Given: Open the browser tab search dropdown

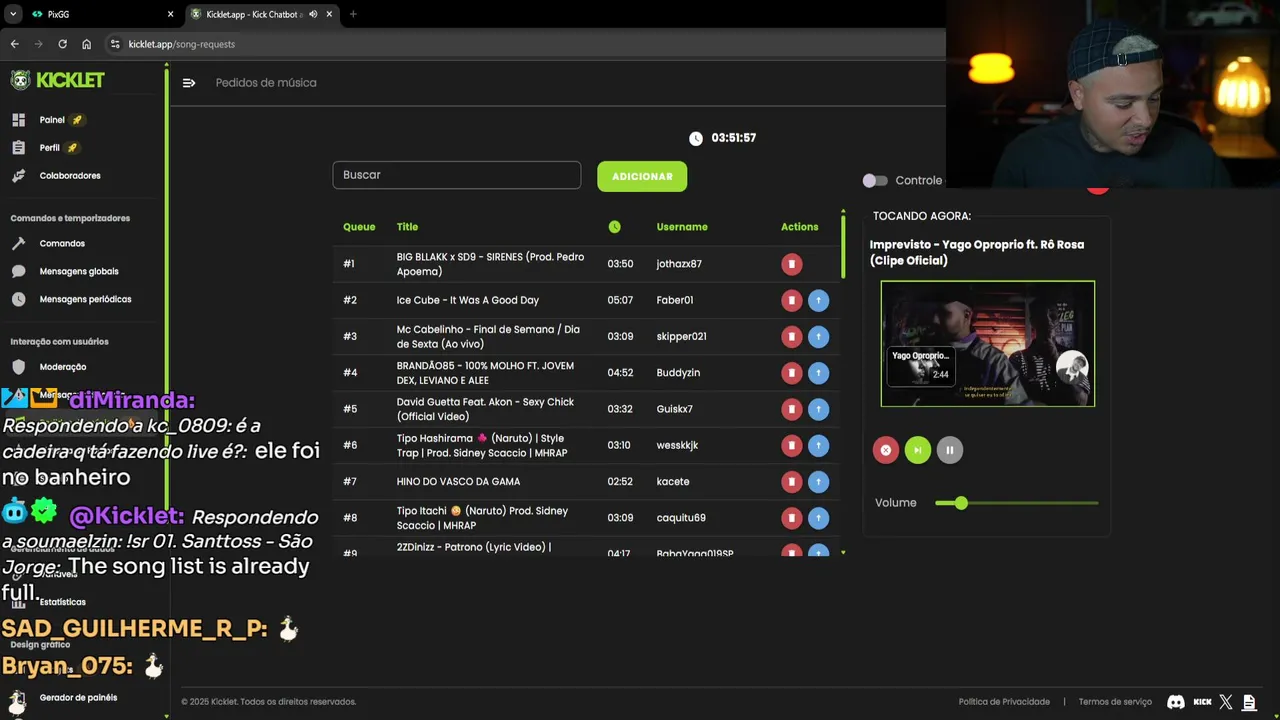Looking at the screenshot, I should pos(12,14).
